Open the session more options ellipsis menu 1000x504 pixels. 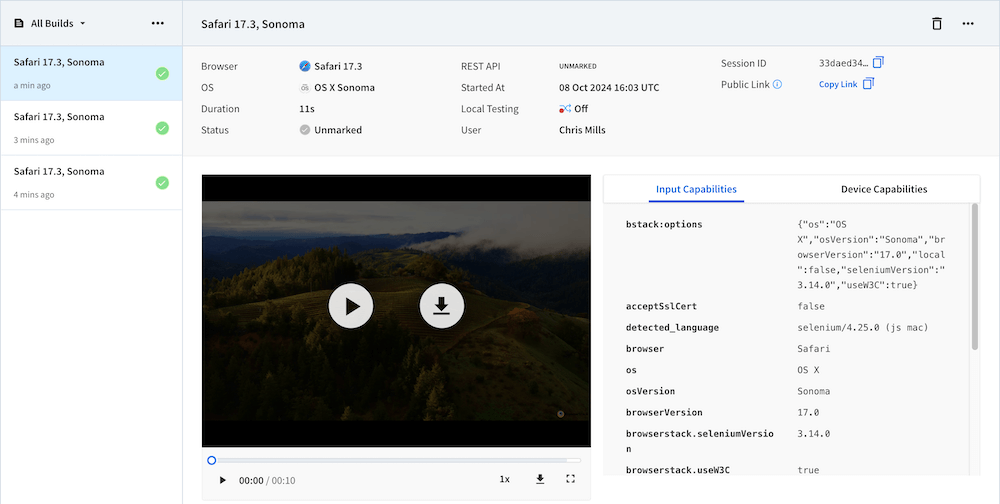968,23
